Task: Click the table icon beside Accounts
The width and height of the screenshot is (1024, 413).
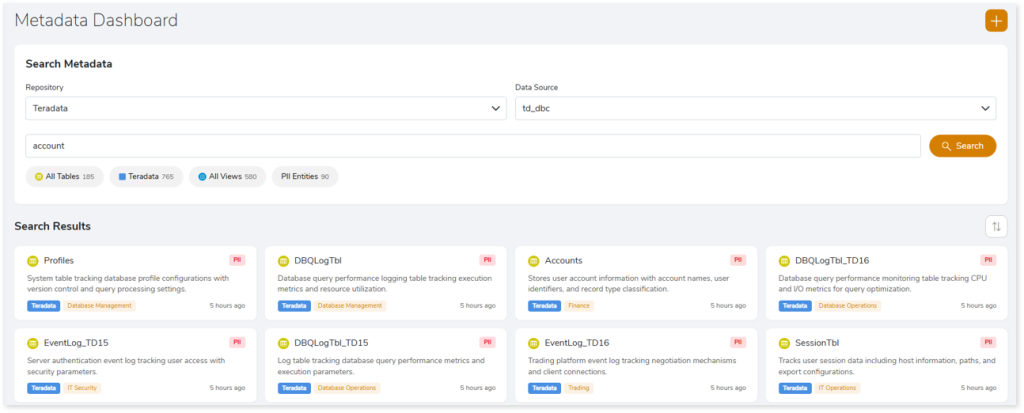Action: 534,261
